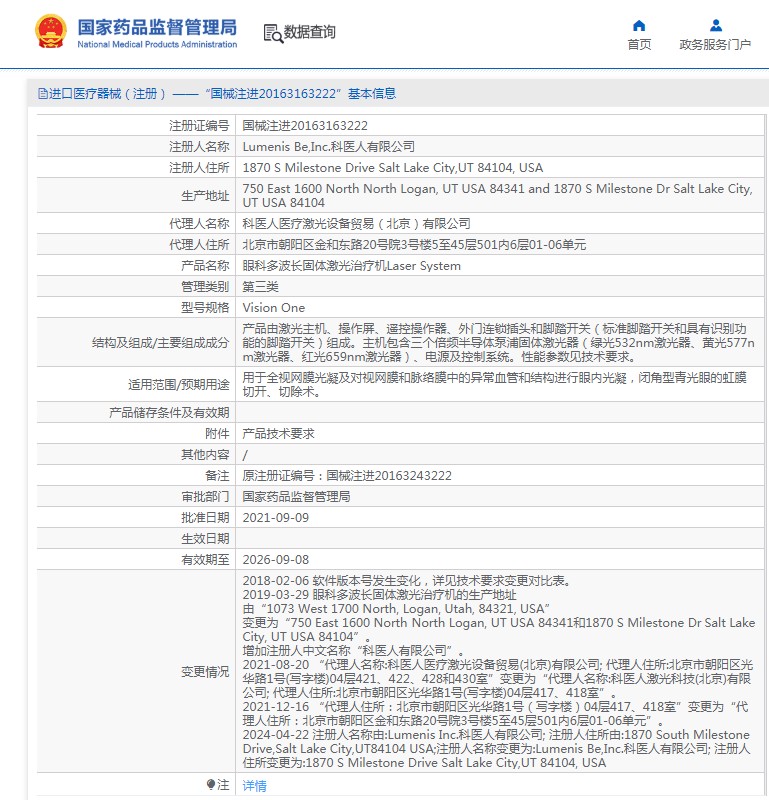
Task: Select registration number 国械注进20163163222 value
Action: 305,126
